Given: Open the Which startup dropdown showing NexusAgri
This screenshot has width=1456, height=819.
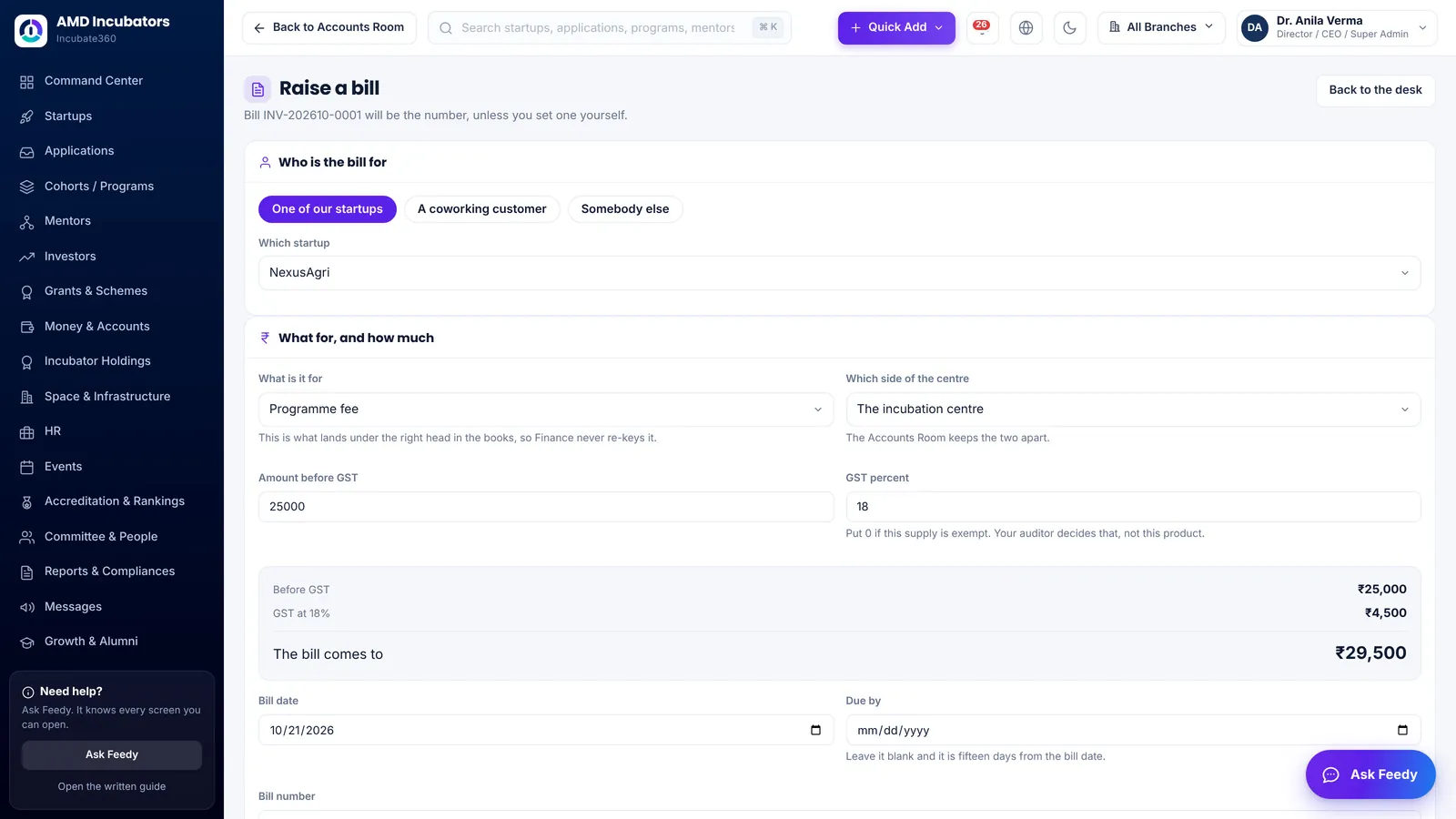Looking at the screenshot, I should coord(839,273).
